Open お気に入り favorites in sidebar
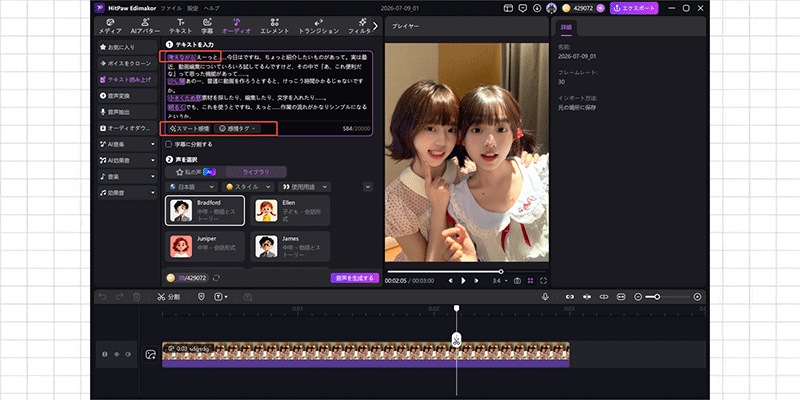800x400 pixels. click(128, 47)
